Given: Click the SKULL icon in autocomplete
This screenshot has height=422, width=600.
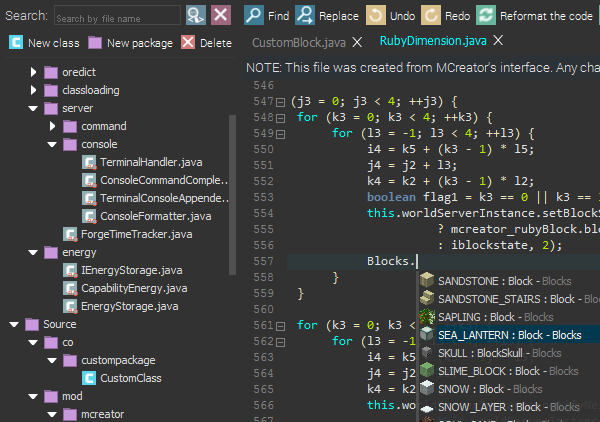Looking at the screenshot, I should pos(427,352).
